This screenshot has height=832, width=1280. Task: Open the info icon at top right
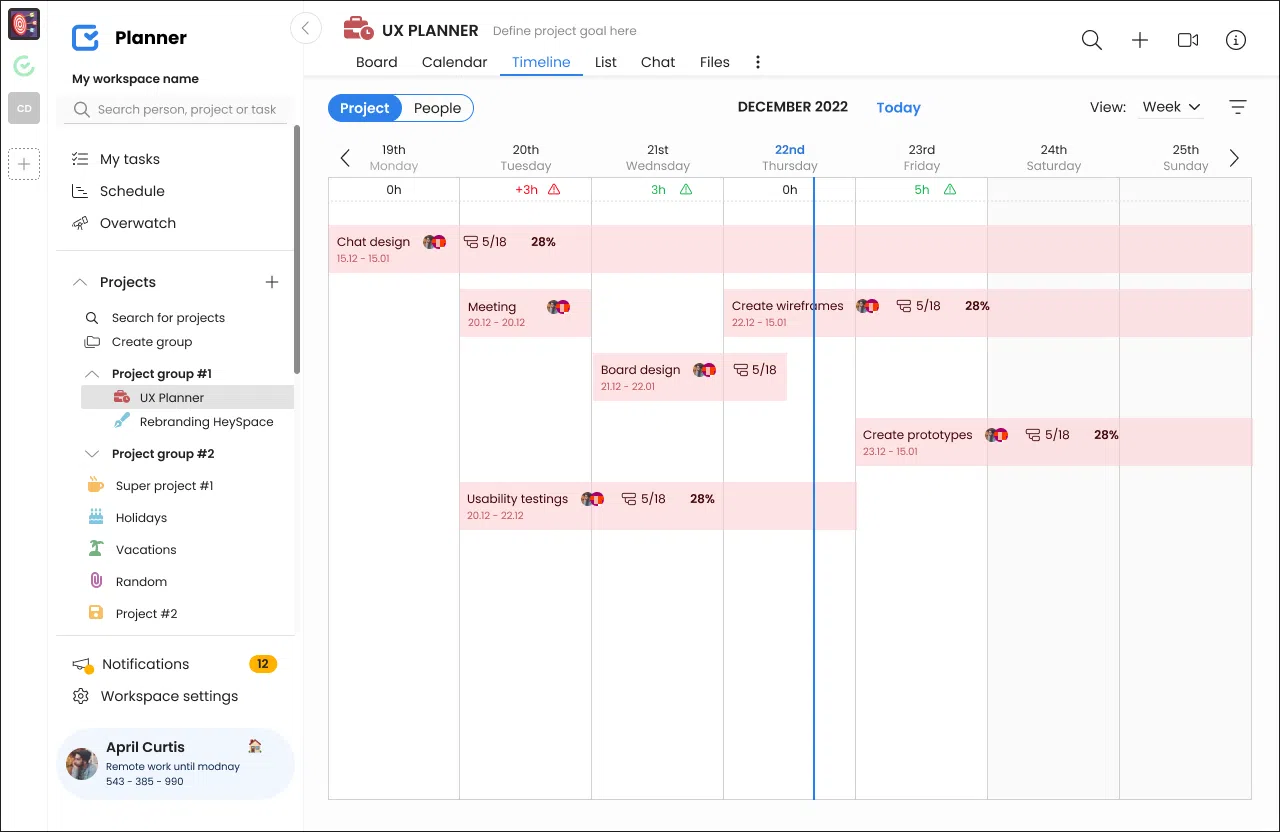(x=1235, y=40)
